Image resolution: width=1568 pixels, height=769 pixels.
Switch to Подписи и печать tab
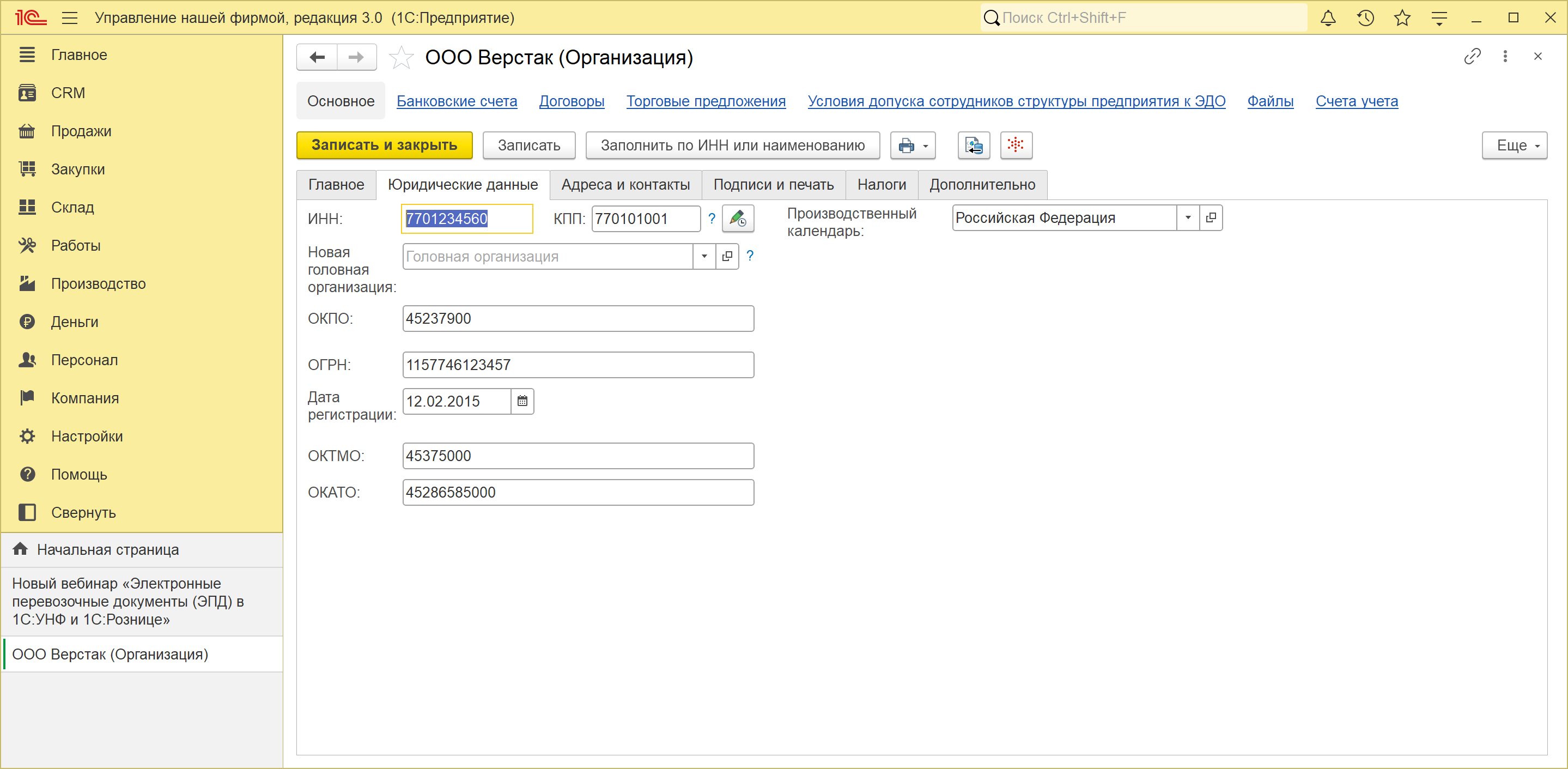coord(774,185)
